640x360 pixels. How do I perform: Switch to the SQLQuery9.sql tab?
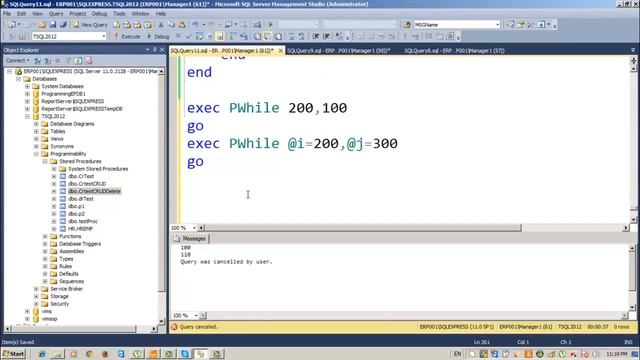point(338,51)
